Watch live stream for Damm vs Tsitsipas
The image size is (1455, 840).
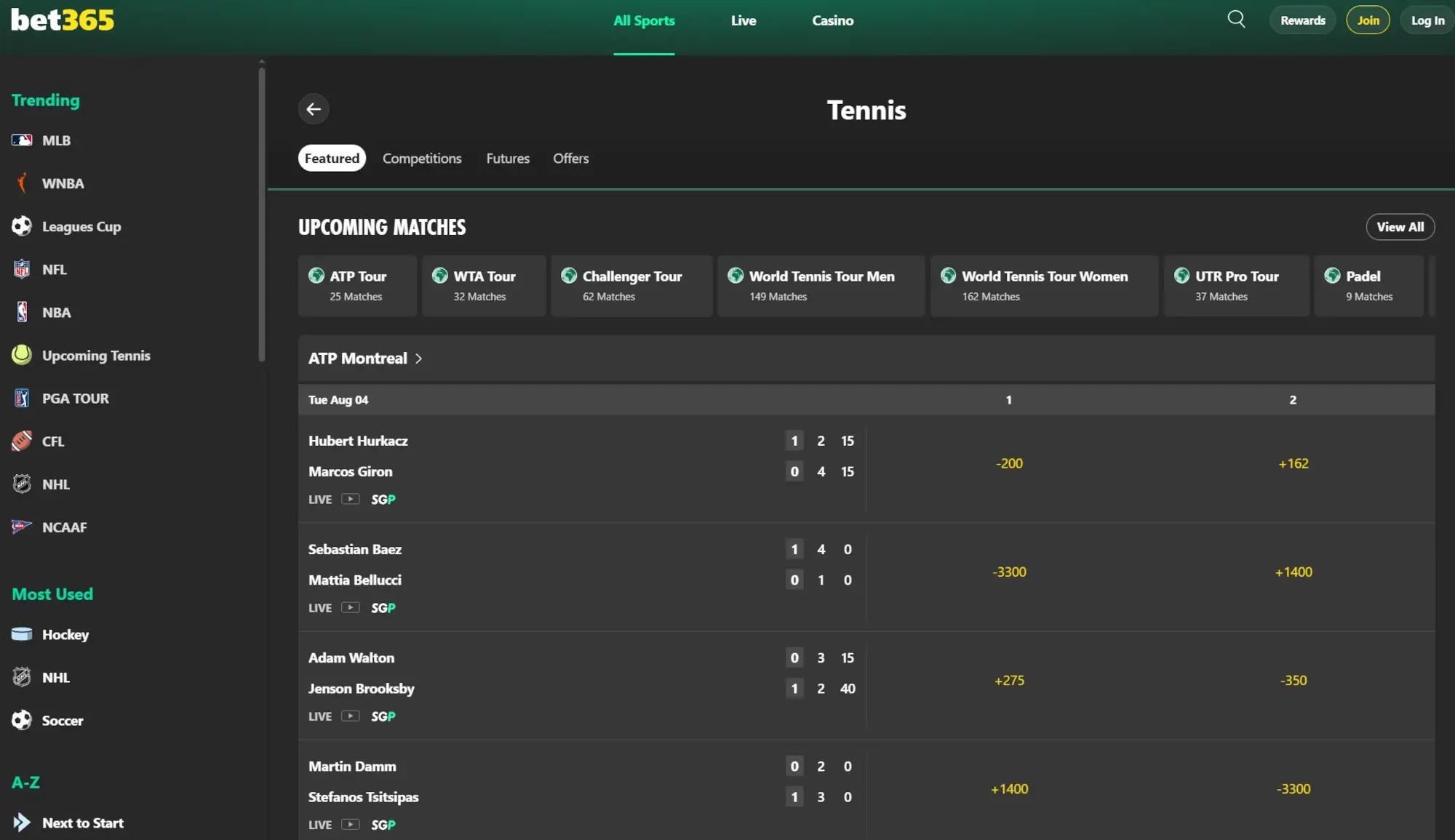pyautogui.click(x=351, y=824)
